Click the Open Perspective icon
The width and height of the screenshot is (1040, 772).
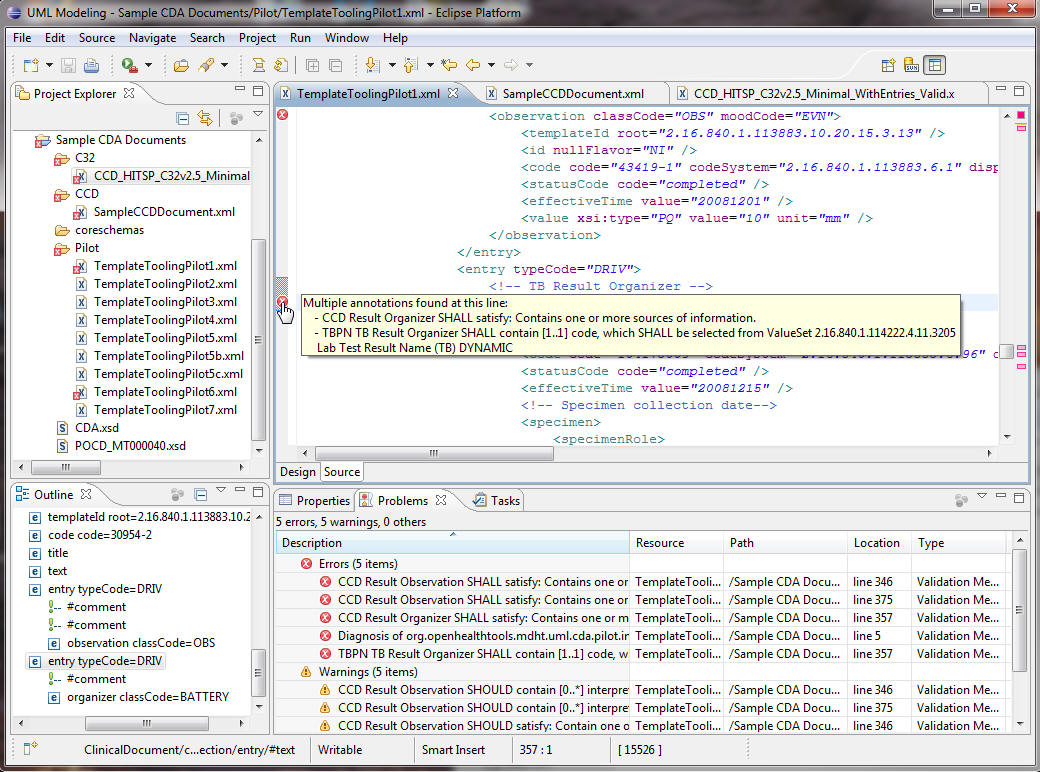[x=887, y=66]
